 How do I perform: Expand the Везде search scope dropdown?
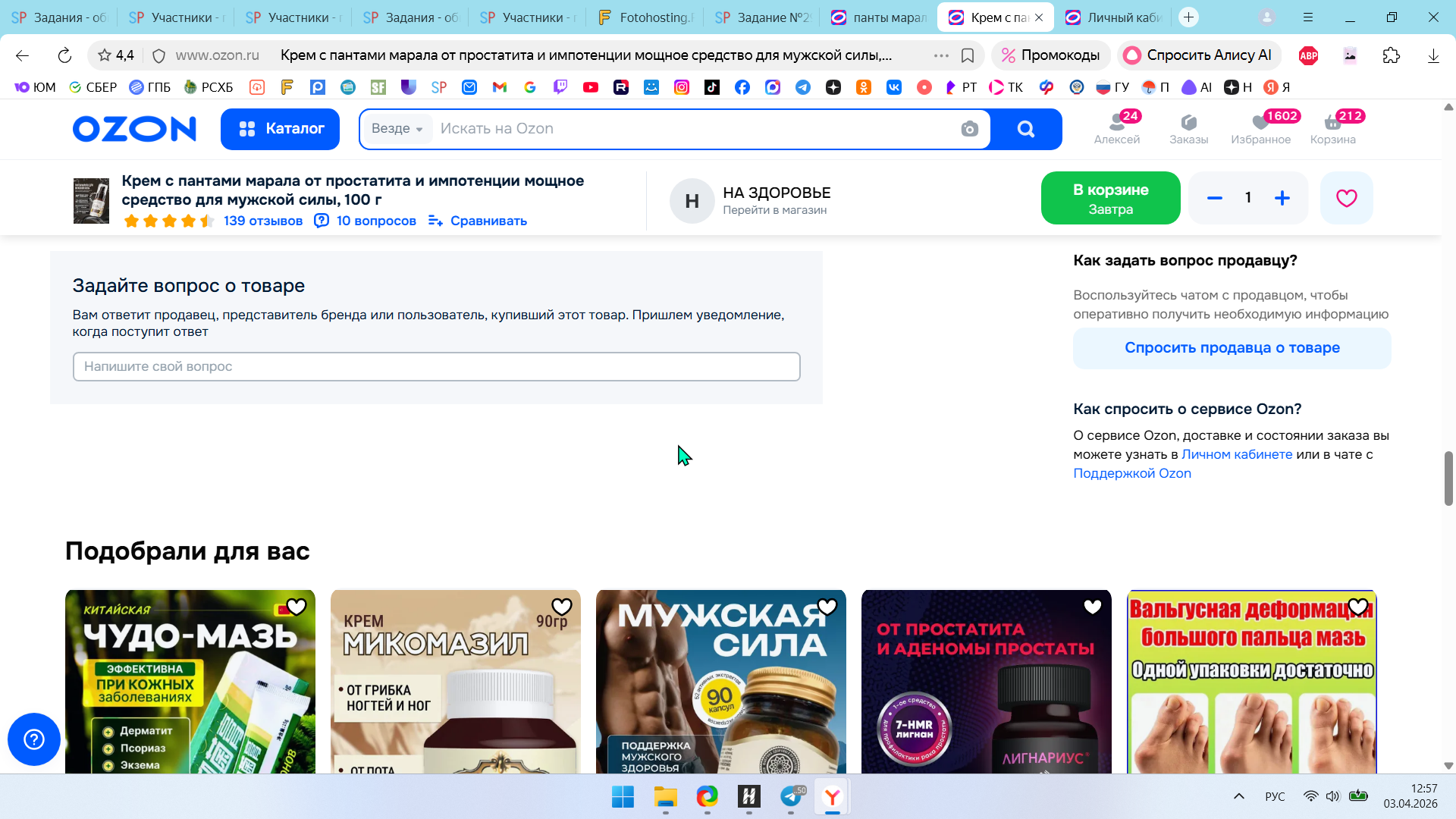397,129
